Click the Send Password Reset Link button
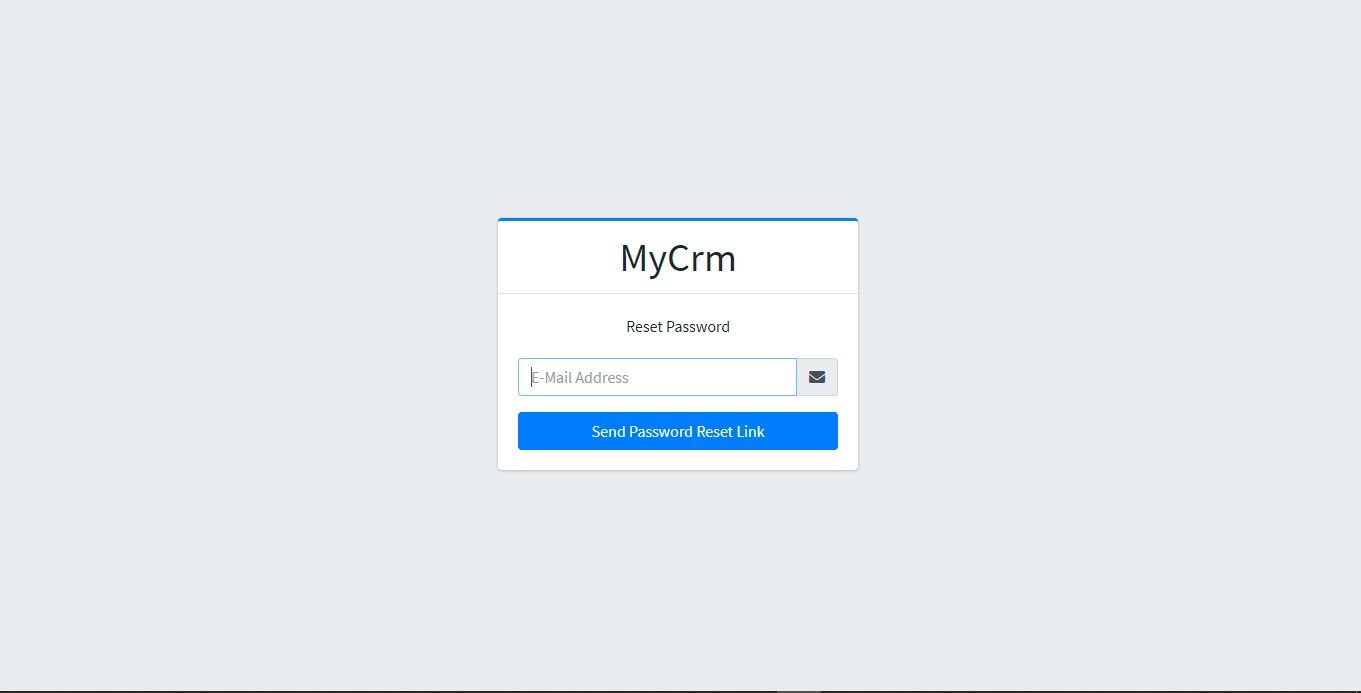This screenshot has height=693, width=1361. pyautogui.click(x=678, y=431)
